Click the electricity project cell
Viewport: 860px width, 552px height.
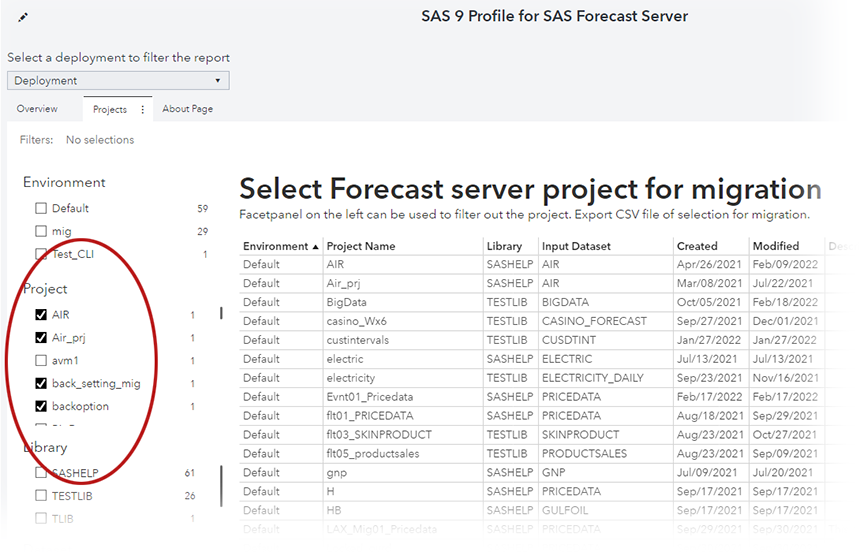350,378
